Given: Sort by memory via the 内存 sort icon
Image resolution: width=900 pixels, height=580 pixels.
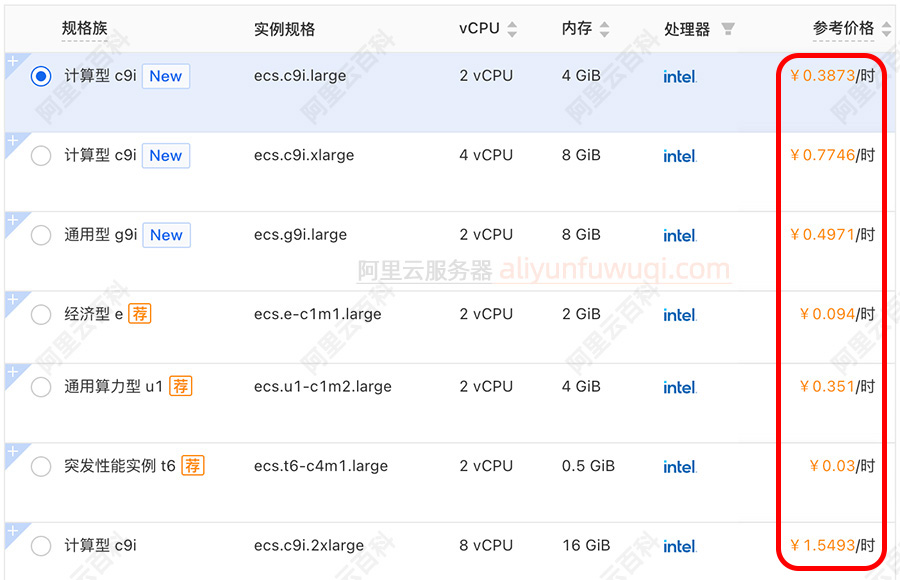Looking at the screenshot, I should tap(602, 29).
